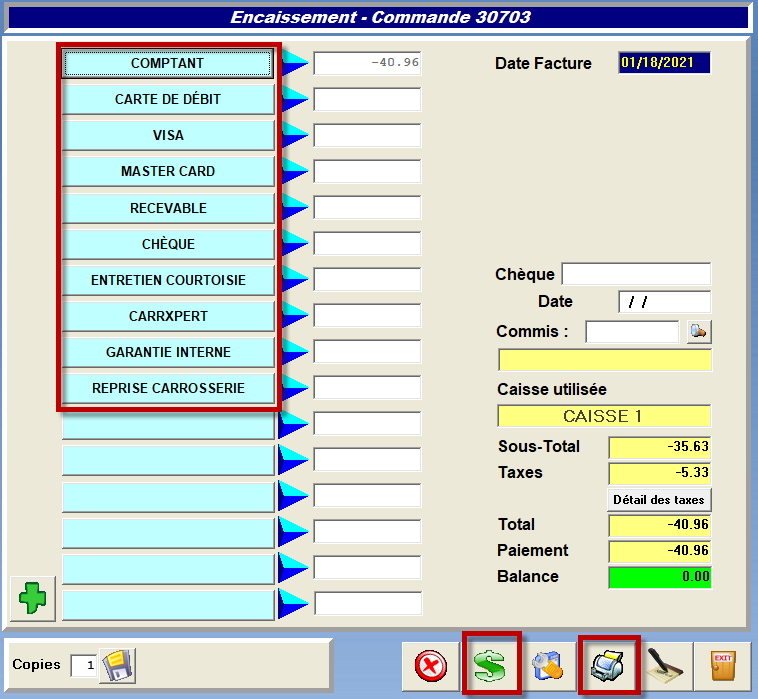Click the green Balance value 0.00
Viewport: 758px width, 699px height.
point(660,578)
